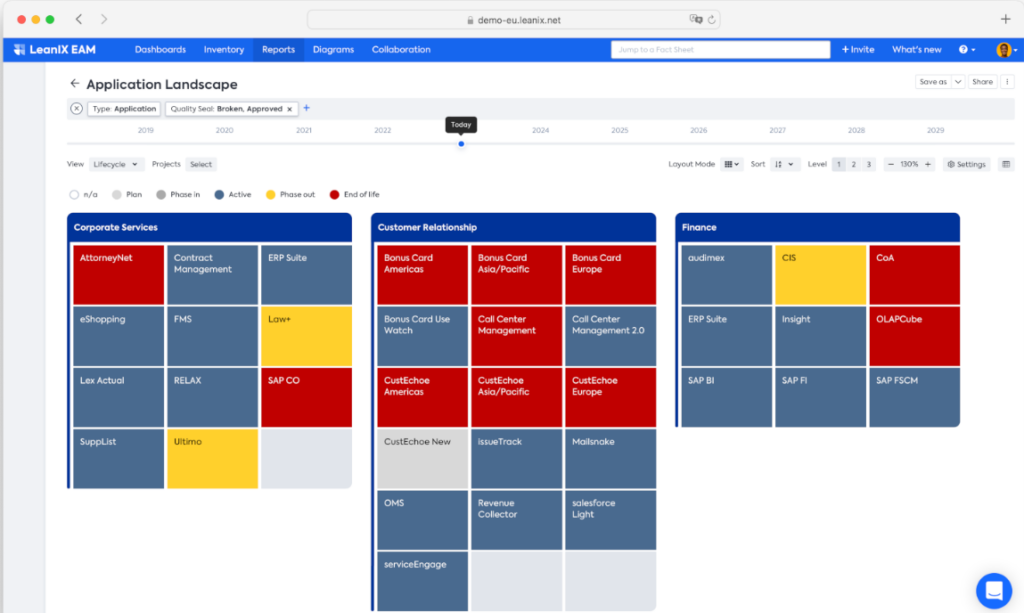The width and height of the screenshot is (1024, 613).
Task: Toggle the Phase out legend item
Action: [290, 195]
